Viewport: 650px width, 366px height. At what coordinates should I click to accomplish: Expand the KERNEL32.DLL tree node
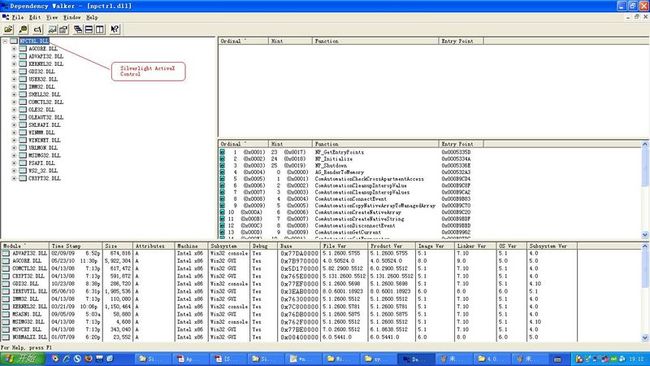[14, 64]
